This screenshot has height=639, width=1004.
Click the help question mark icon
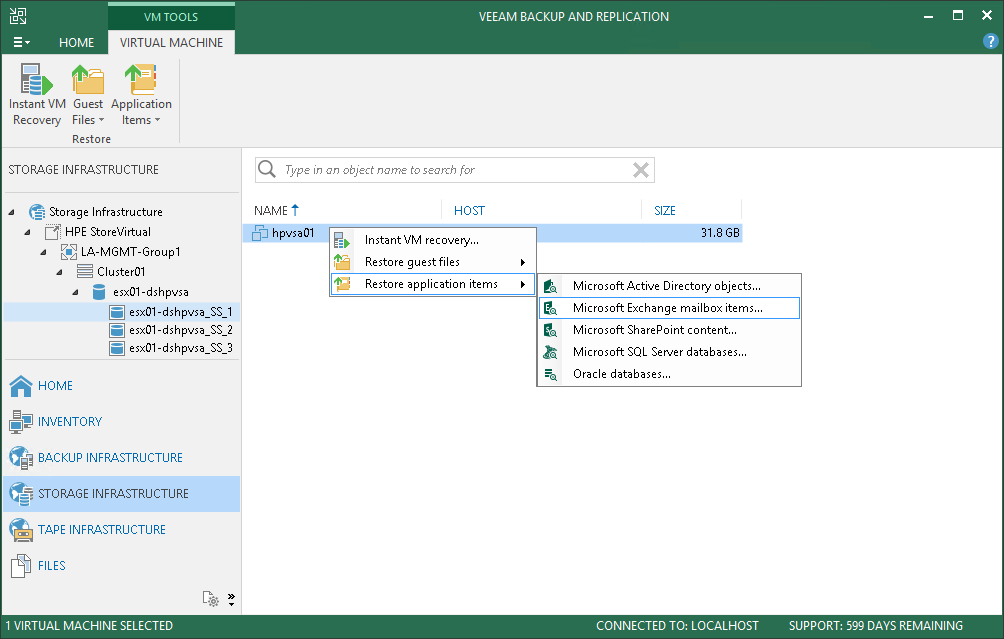990,42
